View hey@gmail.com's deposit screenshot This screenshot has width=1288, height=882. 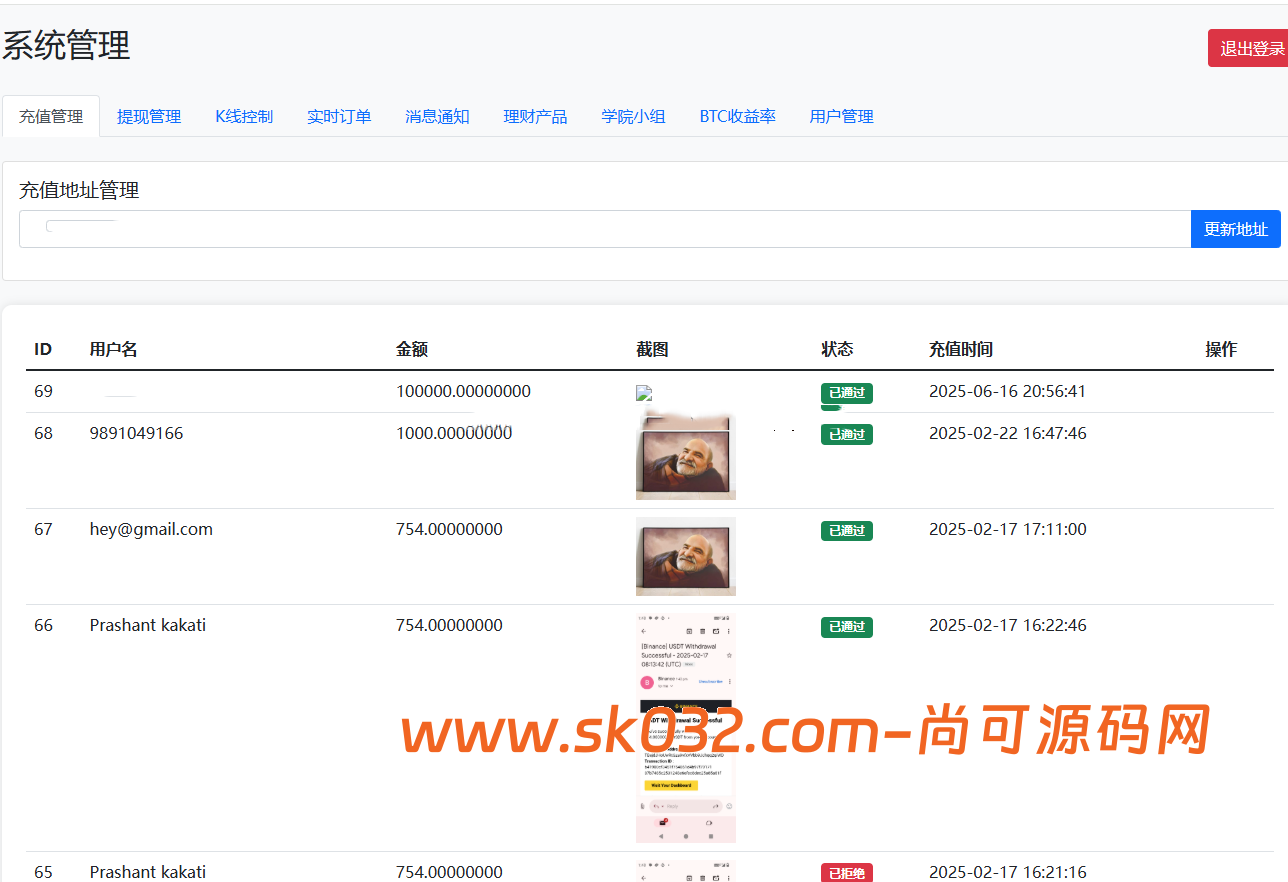(685, 556)
